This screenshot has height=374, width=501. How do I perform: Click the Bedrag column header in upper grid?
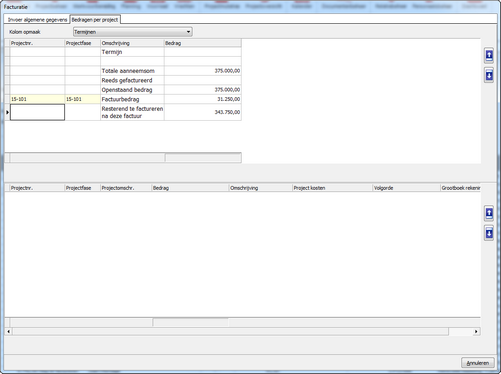click(x=203, y=43)
